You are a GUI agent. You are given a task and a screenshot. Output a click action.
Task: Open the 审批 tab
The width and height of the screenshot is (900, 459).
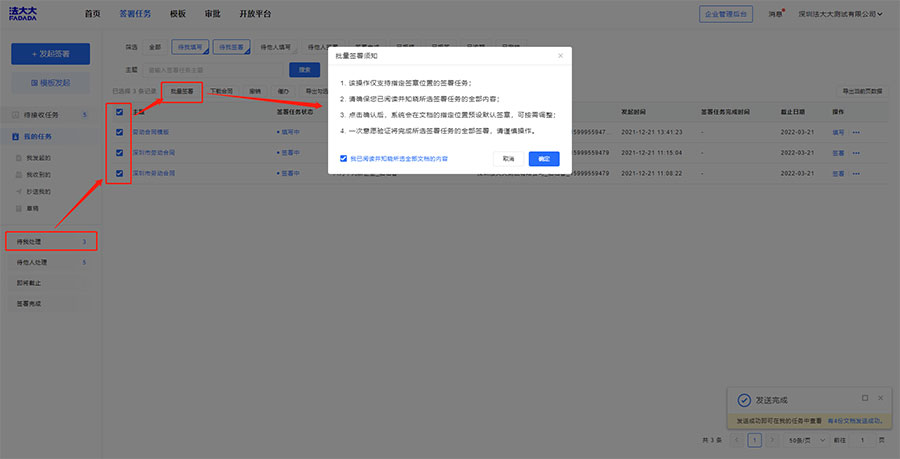[212, 14]
